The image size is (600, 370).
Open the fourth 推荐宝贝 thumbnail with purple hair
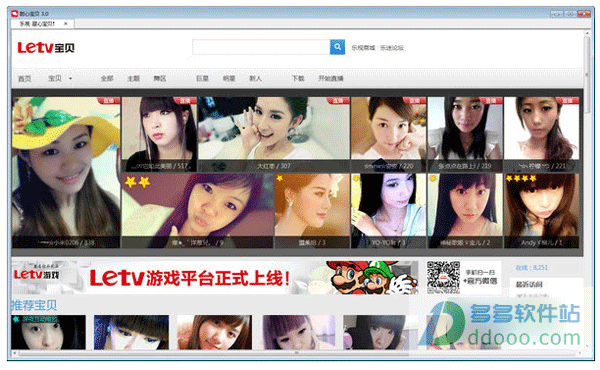pyautogui.click(x=298, y=332)
